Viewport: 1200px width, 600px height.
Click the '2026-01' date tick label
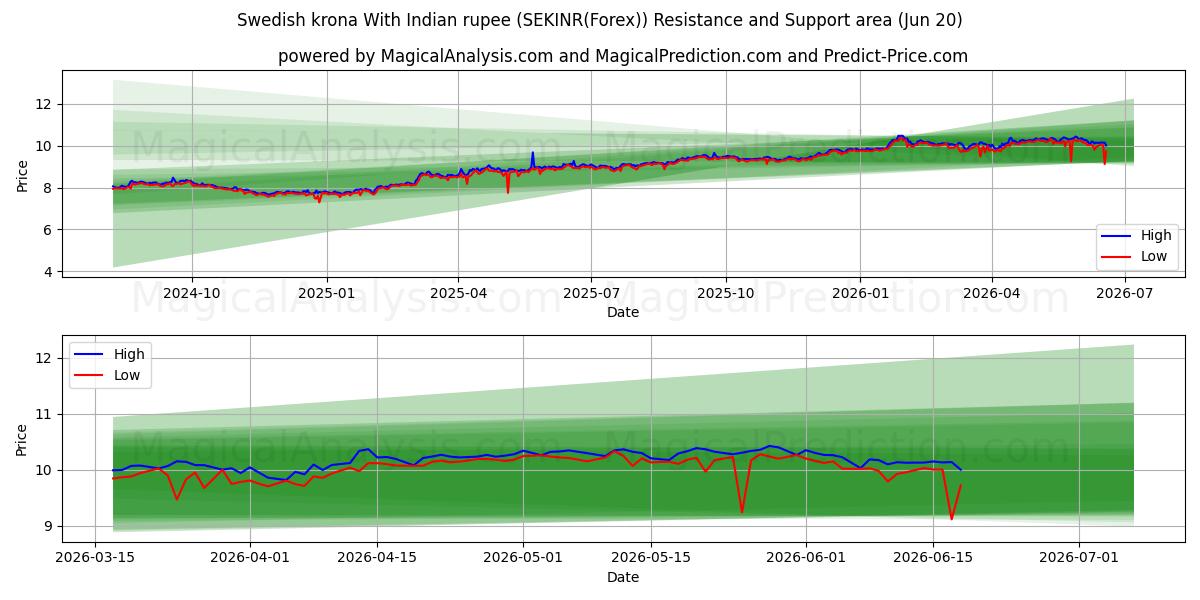click(861, 294)
